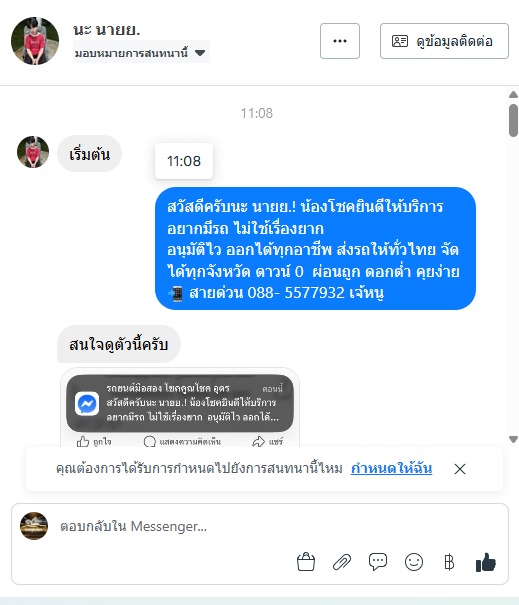
Task: Click the เริ่มต้น message bubble
Action: [x=90, y=154]
